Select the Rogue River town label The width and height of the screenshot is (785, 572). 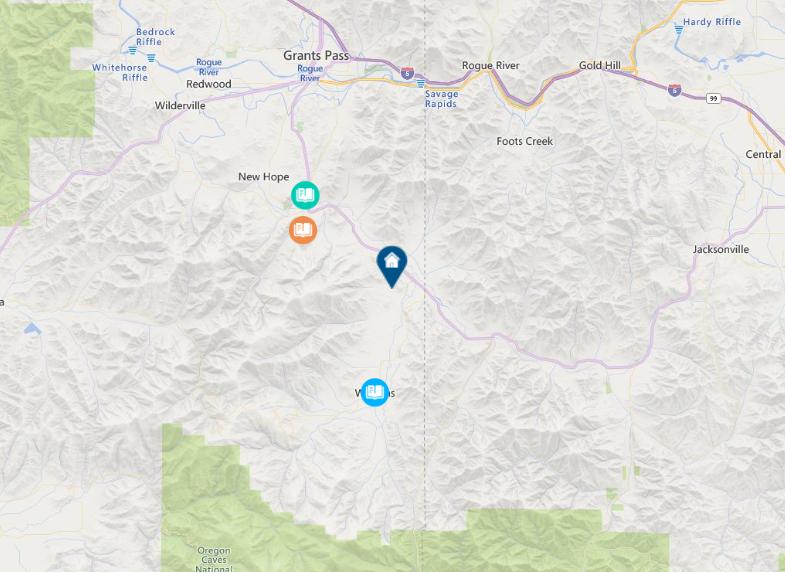pos(491,66)
